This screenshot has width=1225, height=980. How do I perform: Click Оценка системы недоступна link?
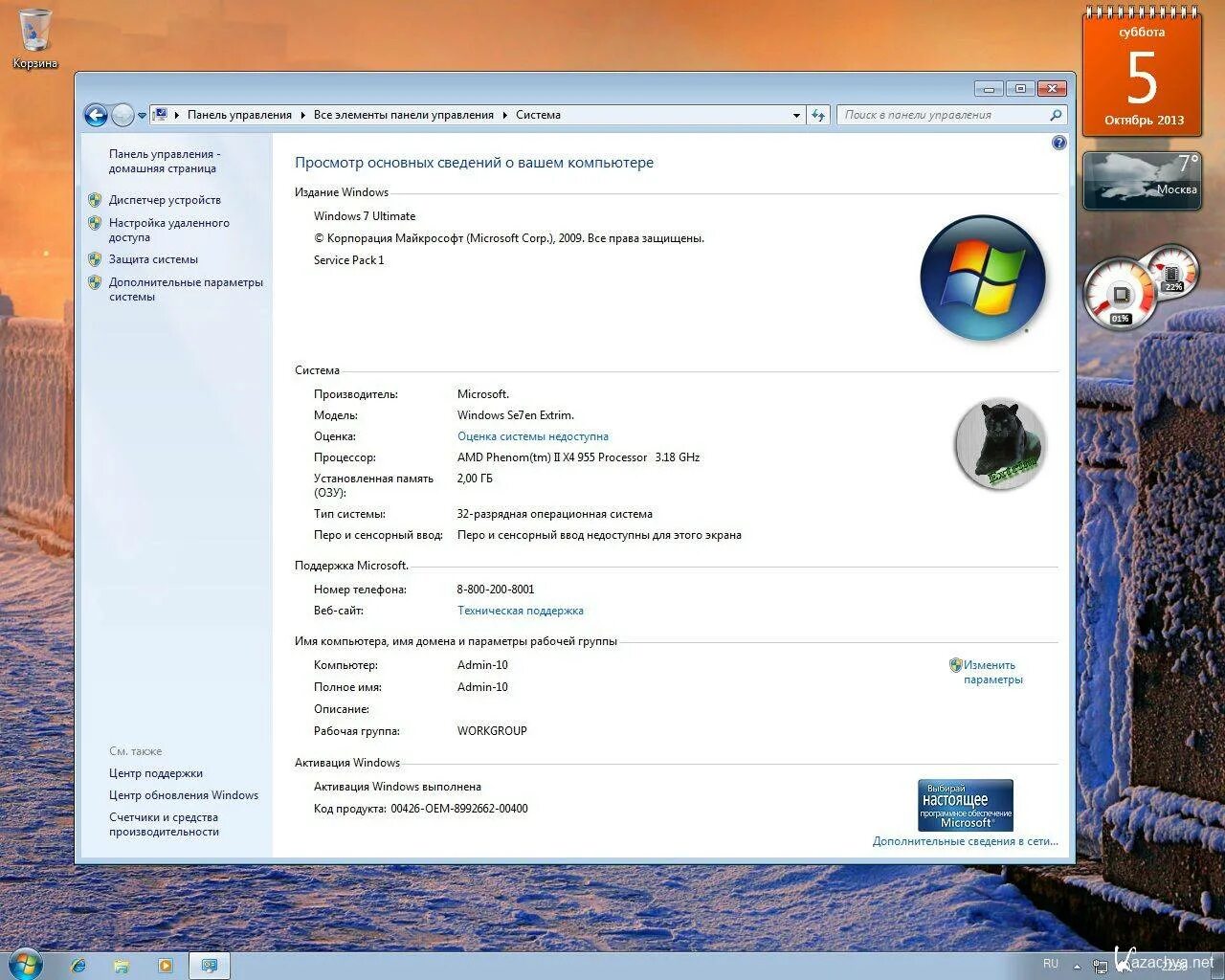(x=533, y=436)
